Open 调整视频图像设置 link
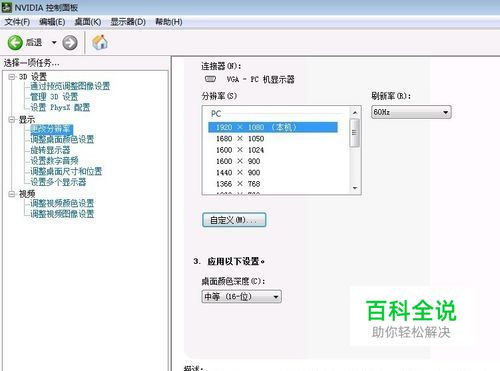The width and height of the screenshot is (500, 371). click(x=62, y=214)
